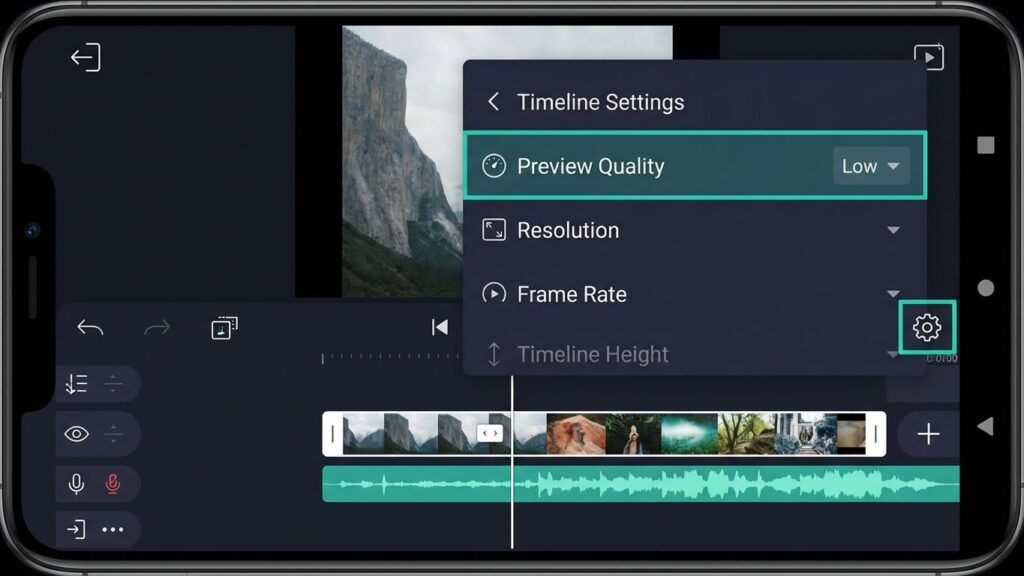Expand the Frame Rate dropdown
1024x576 pixels.
pos(893,294)
